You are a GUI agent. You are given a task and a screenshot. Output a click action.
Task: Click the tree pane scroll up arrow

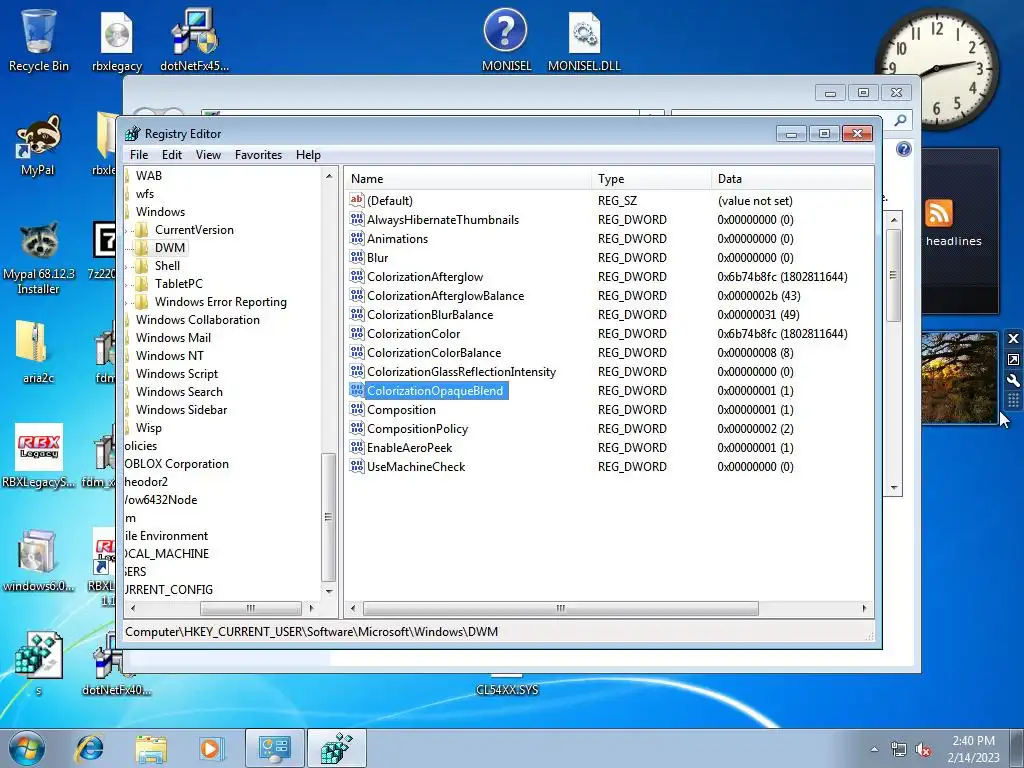(x=329, y=176)
